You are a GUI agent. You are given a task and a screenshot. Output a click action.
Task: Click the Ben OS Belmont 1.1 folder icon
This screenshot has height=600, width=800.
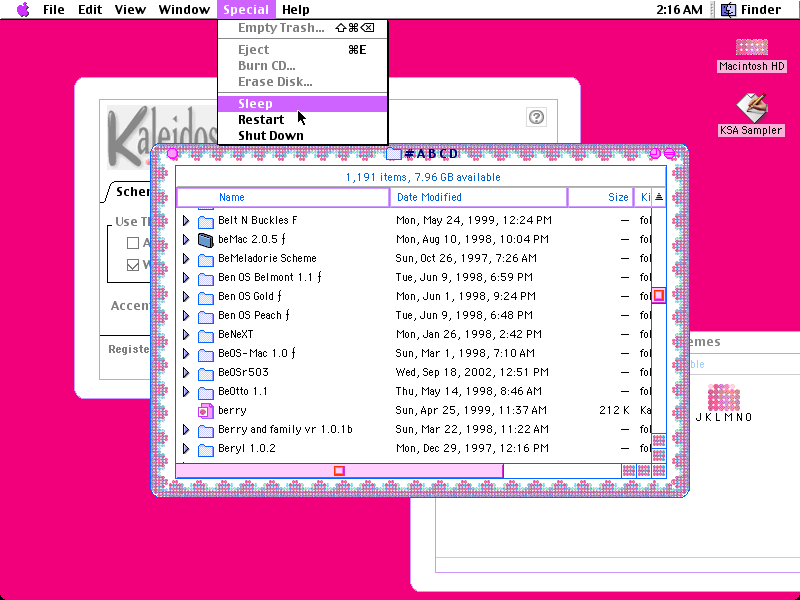click(206, 278)
